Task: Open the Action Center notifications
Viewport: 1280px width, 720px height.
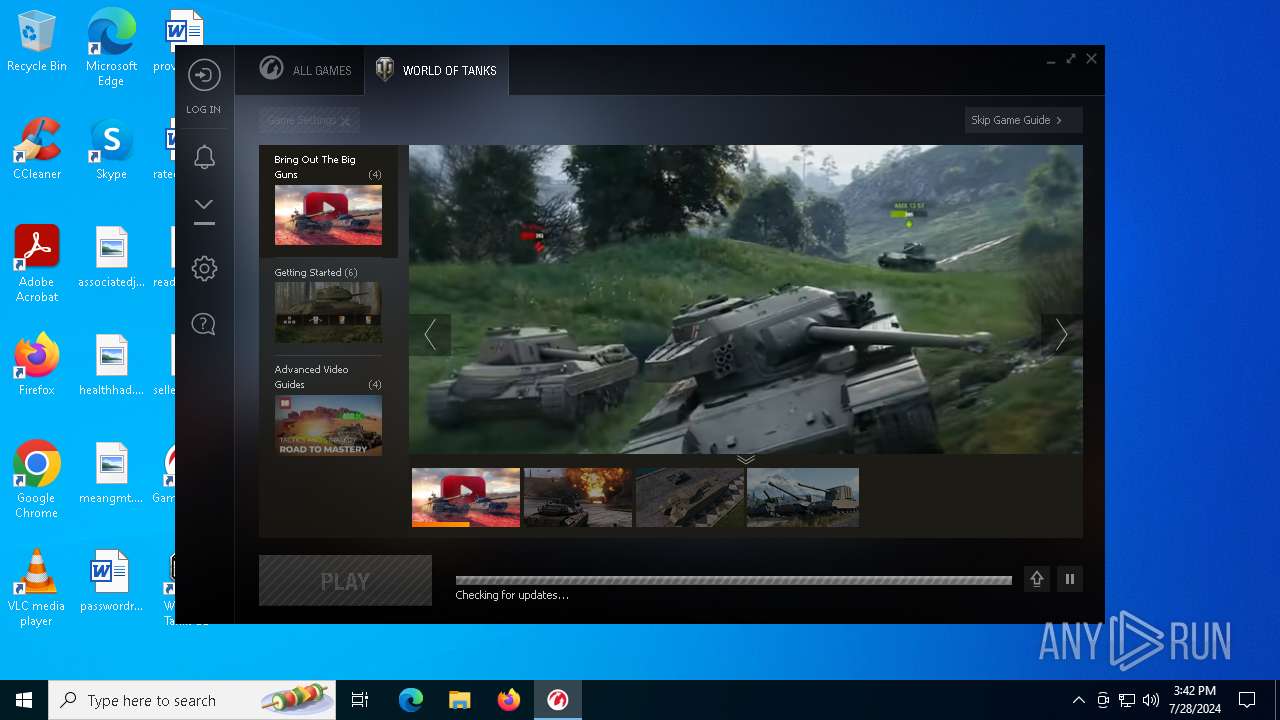Action: (x=1247, y=700)
